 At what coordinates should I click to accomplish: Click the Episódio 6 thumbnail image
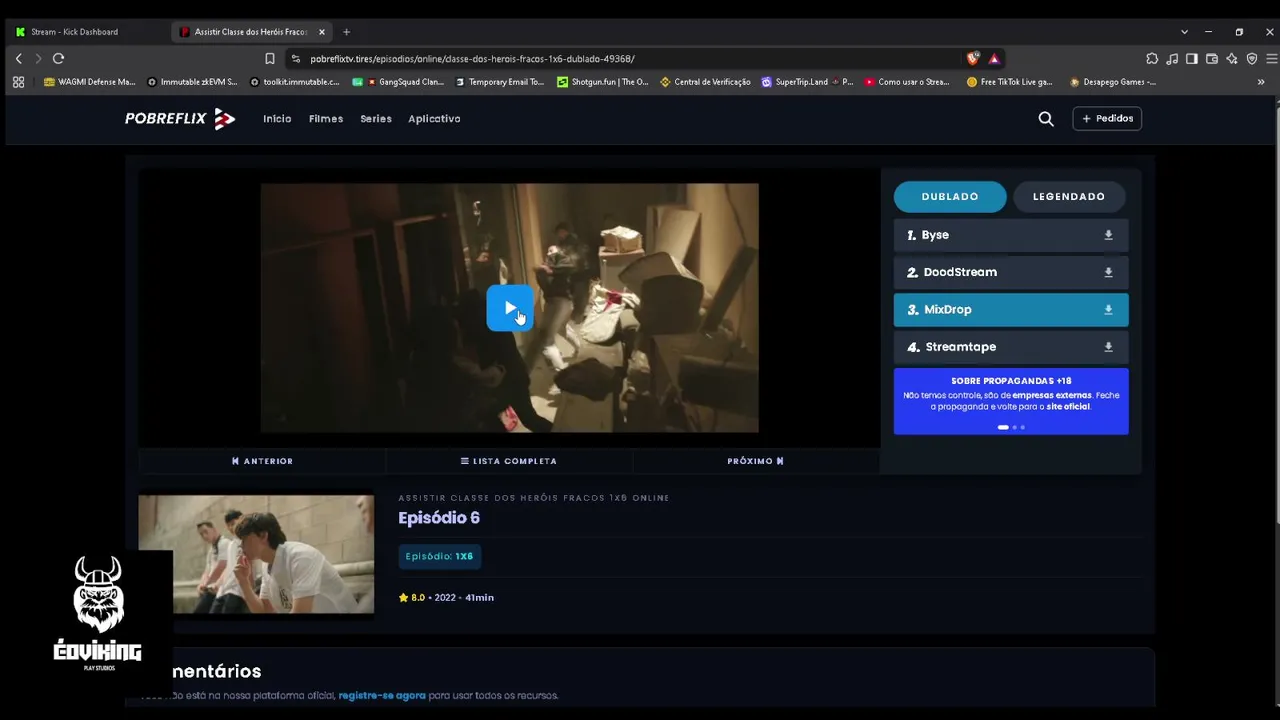click(x=256, y=554)
